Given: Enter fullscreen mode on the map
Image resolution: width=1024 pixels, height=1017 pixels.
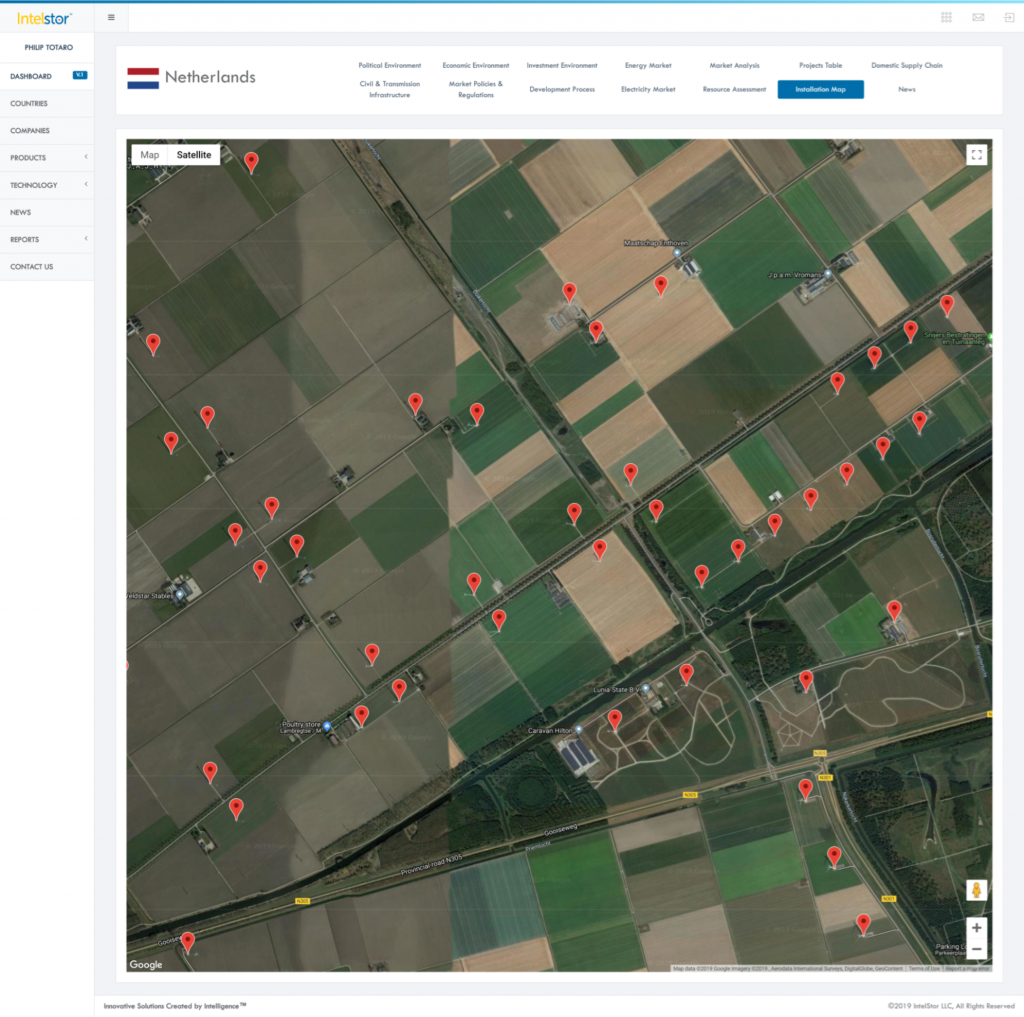Looking at the screenshot, I should coord(977,155).
